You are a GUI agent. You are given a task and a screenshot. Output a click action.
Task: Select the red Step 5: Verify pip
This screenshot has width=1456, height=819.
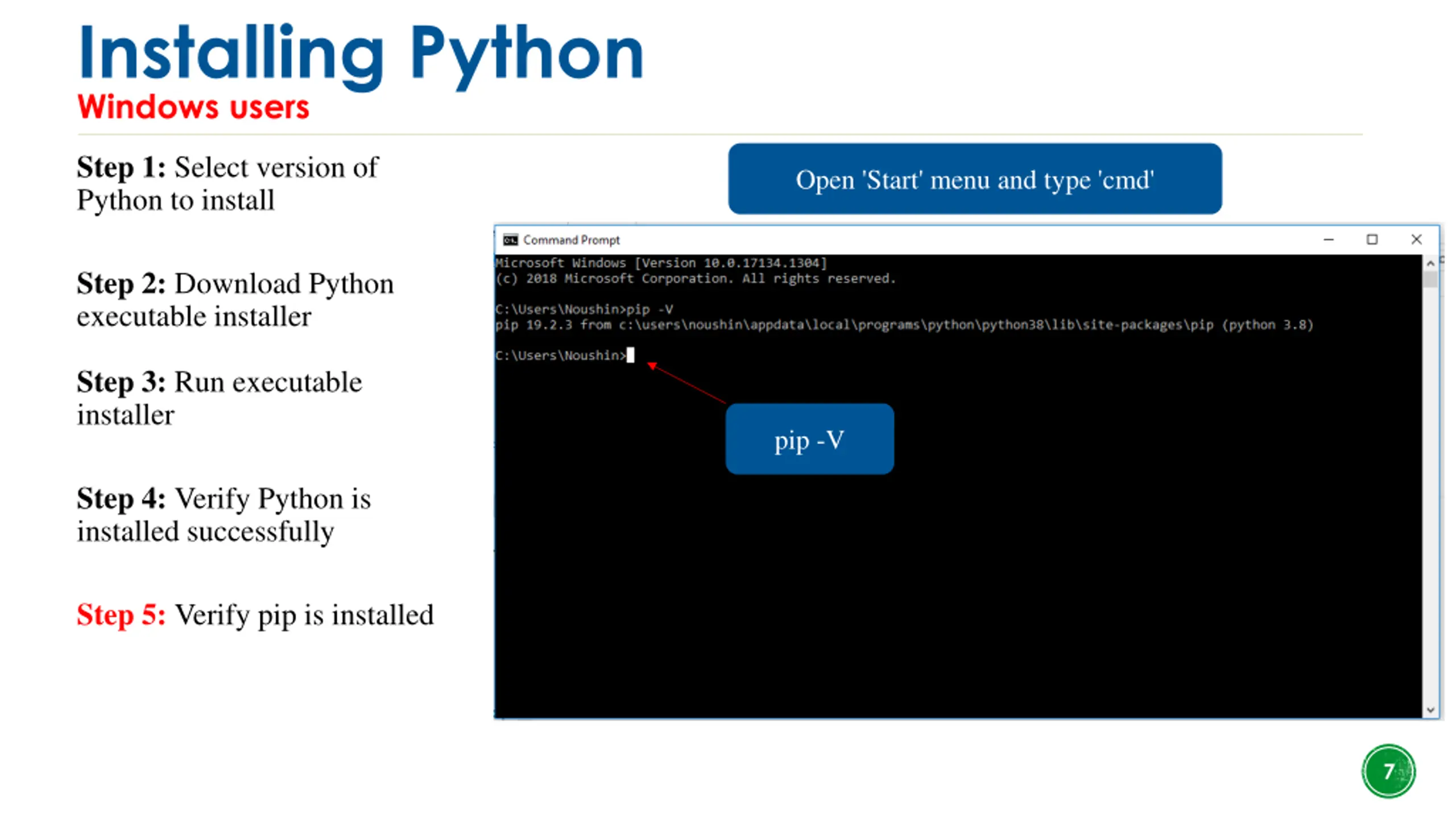tap(255, 615)
